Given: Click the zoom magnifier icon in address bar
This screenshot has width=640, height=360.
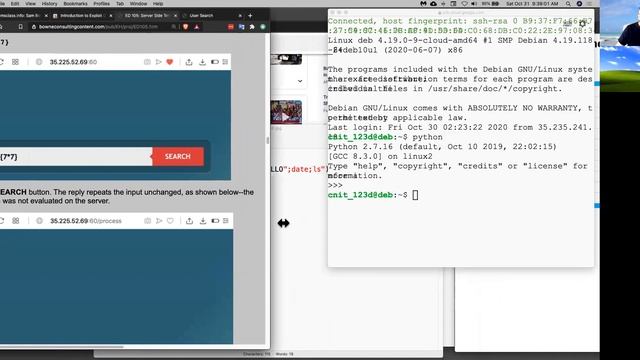Looking at the screenshot, I should pos(174,27).
